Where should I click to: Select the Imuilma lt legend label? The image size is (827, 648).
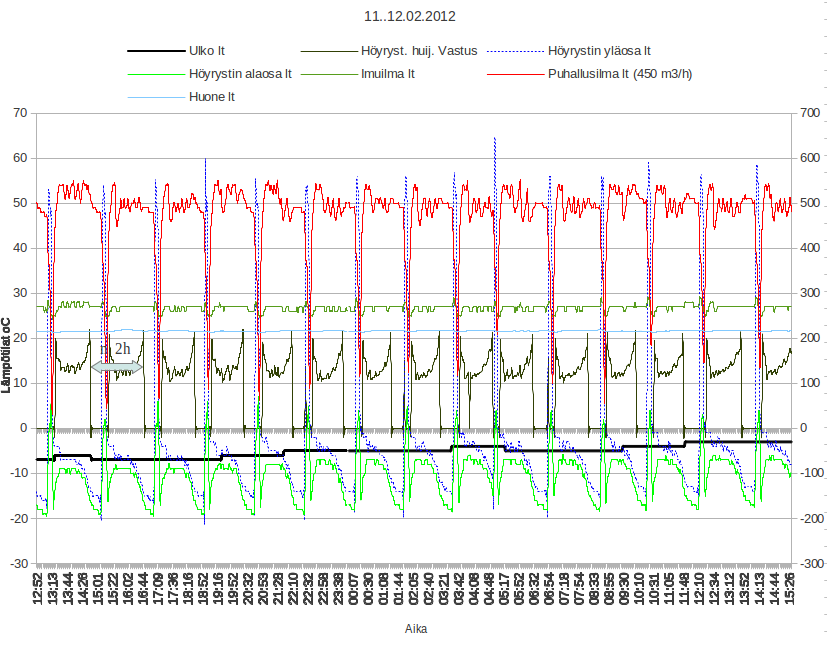click(x=388, y=73)
